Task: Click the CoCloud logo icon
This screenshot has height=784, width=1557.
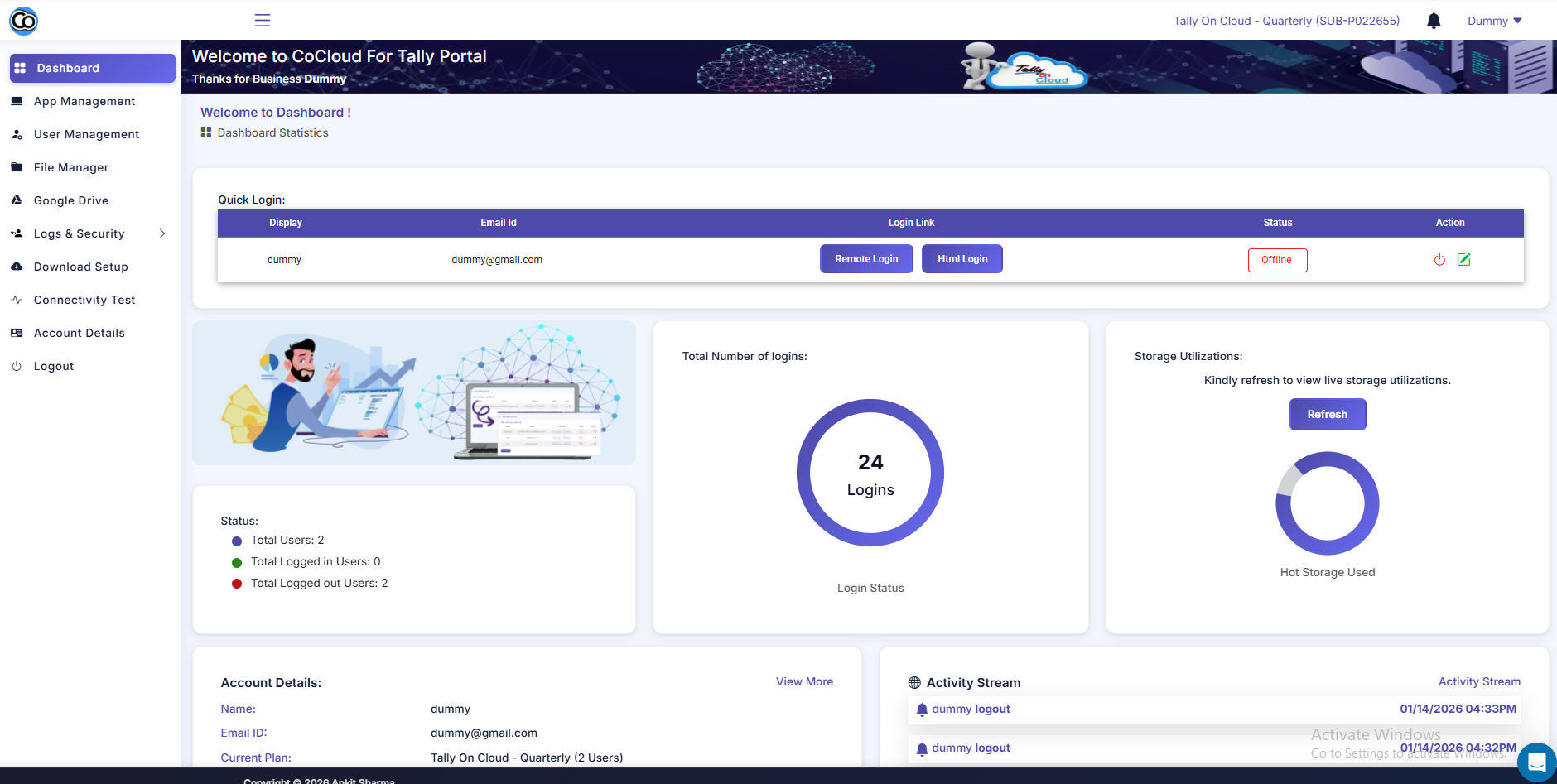Action: (23, 21)
